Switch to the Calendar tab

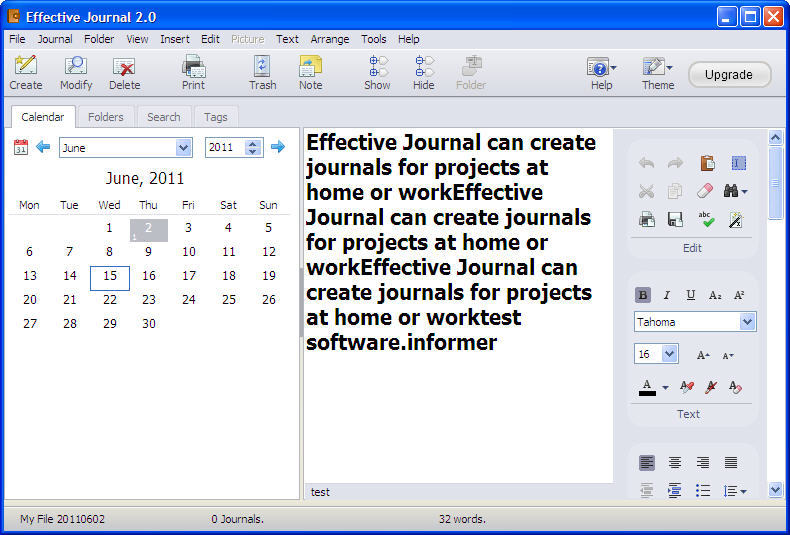tap(43, 117)
